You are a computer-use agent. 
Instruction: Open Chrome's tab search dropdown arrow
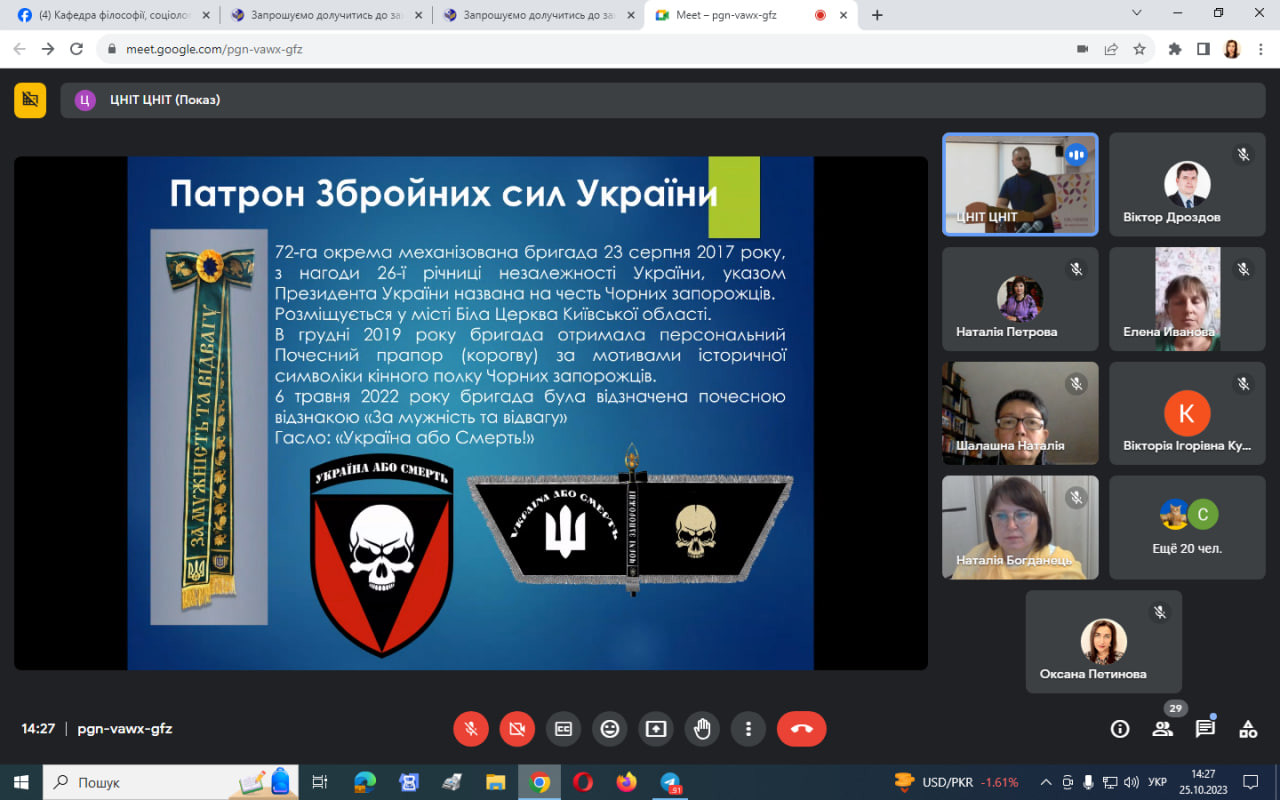(1137, 13)
